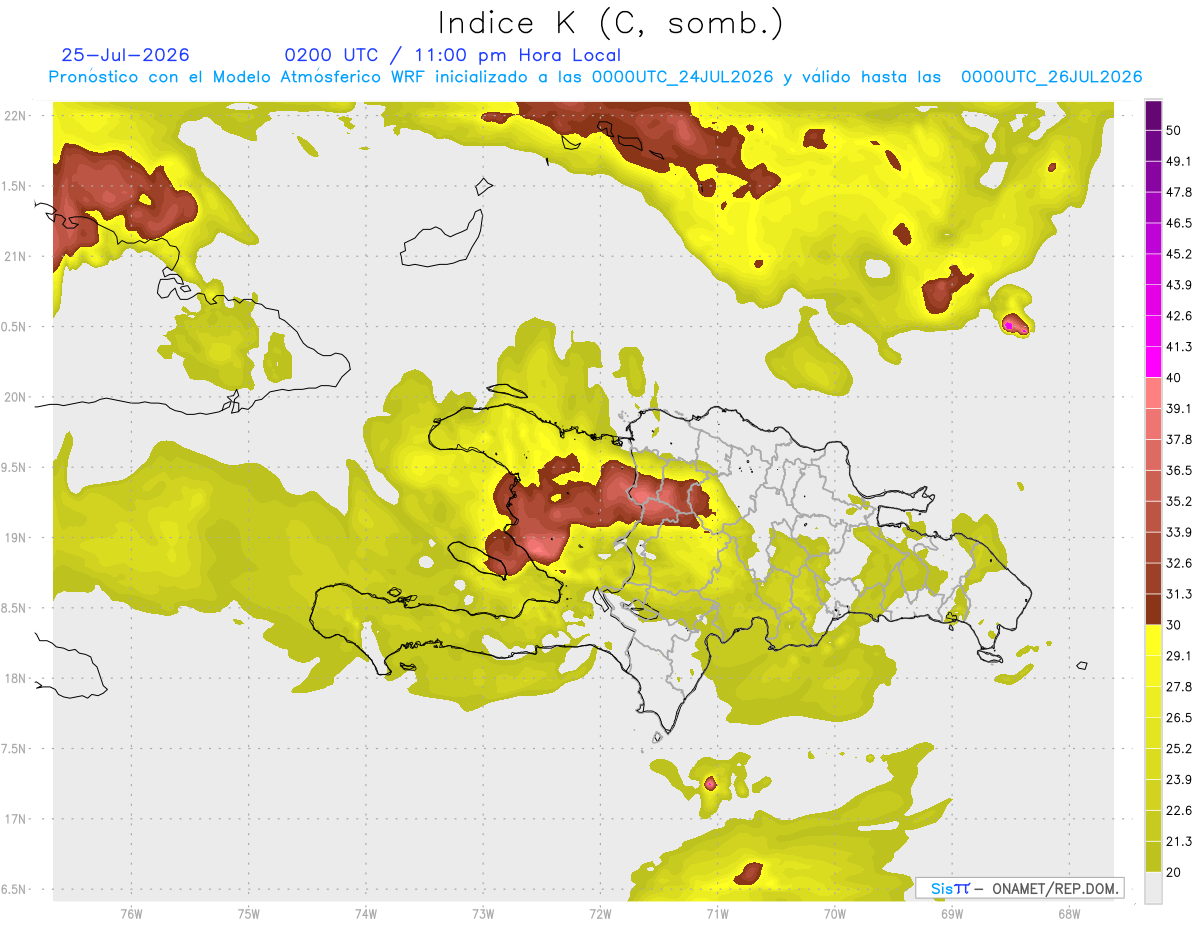The width and height of the screenshot is (1200, 927).
Task: Click the latitude label "22N"
Action: 15,116
